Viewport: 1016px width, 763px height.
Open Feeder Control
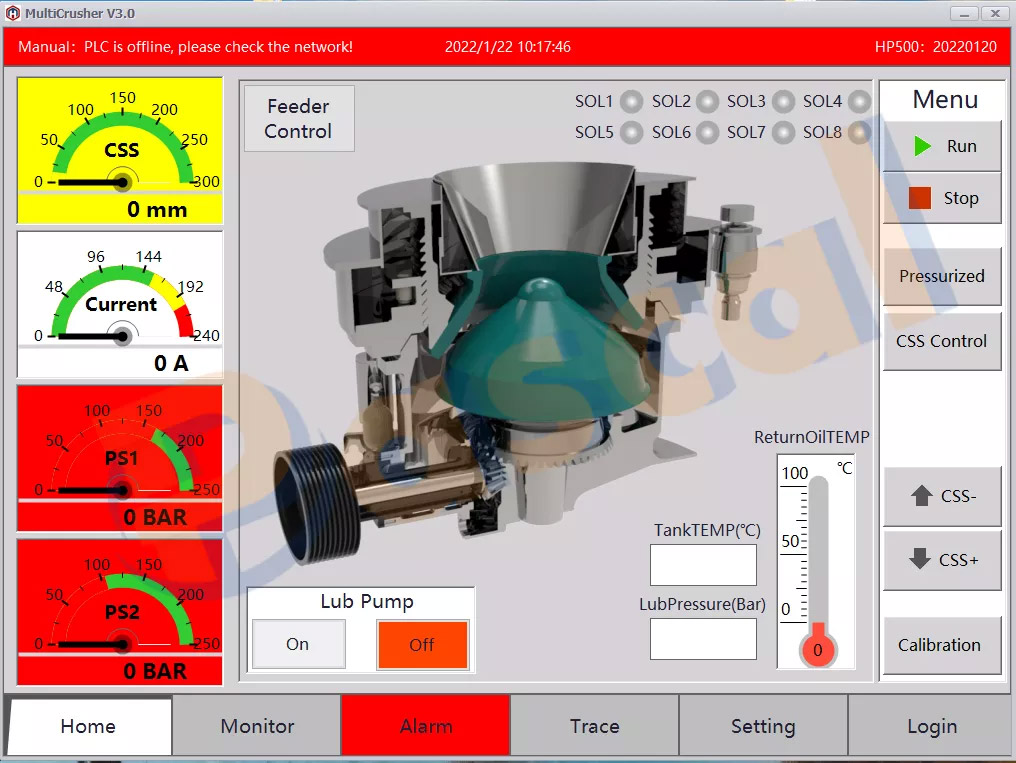click(x=299, y=119)
